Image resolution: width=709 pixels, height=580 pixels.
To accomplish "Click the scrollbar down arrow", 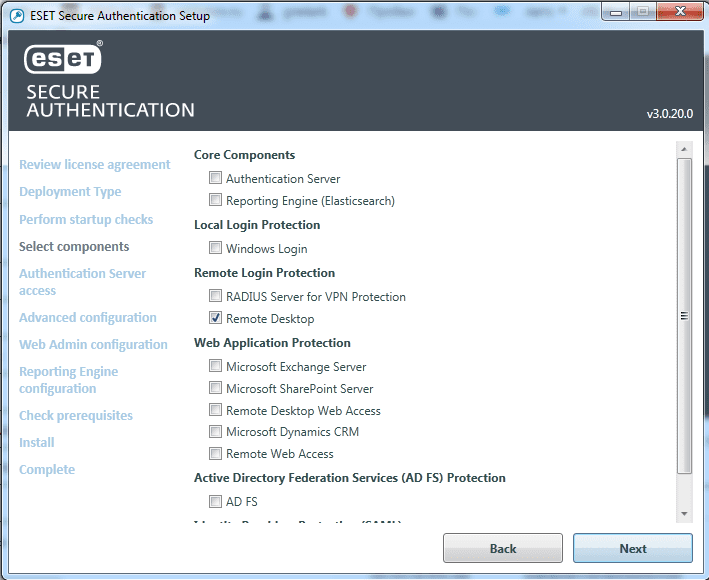I will point(684,514).
